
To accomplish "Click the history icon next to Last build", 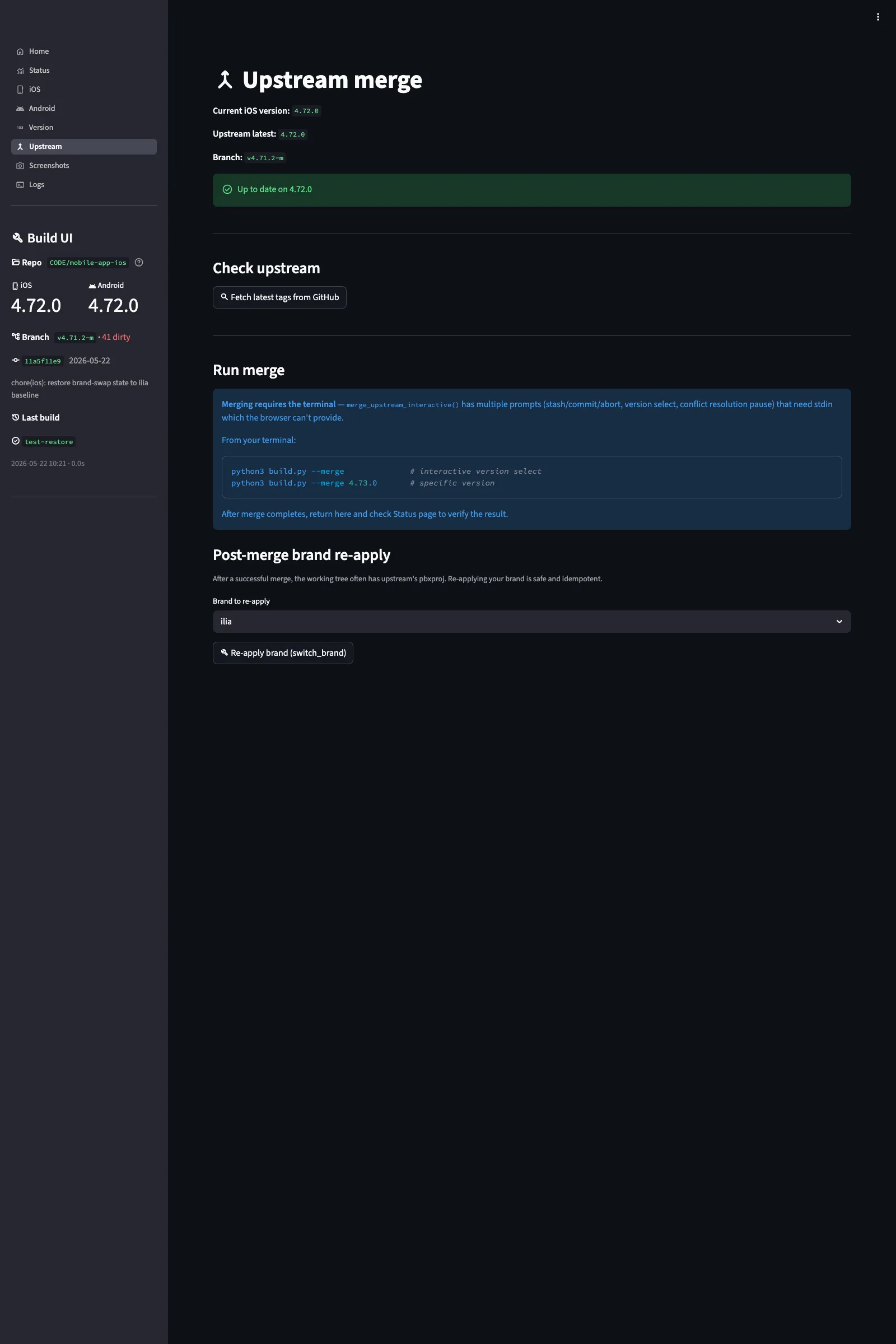I will (16, 417).
